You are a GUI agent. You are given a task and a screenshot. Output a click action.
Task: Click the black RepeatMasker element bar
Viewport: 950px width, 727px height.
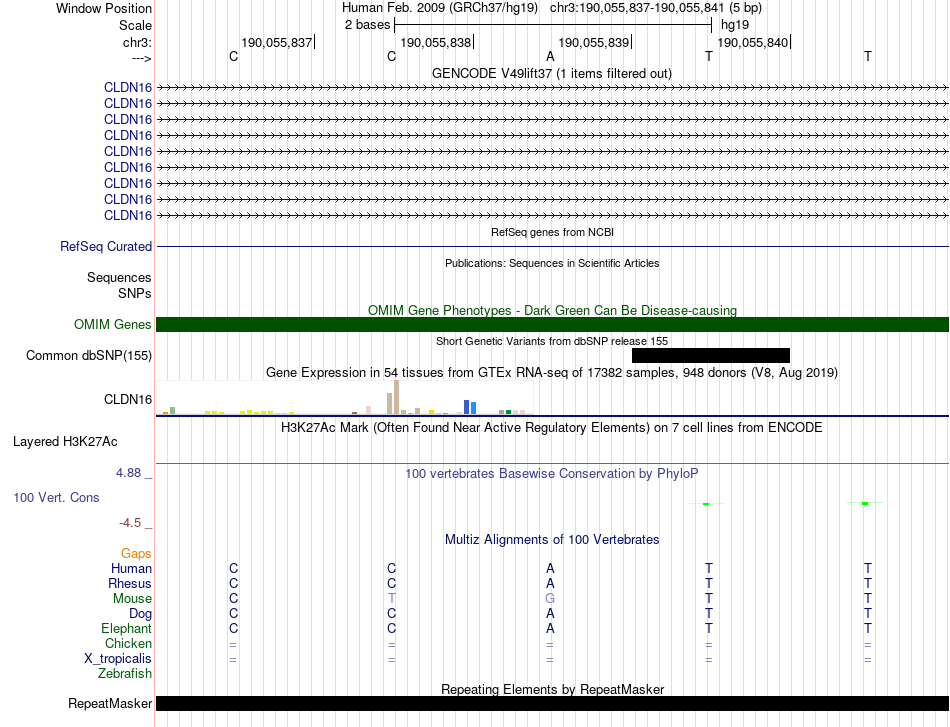552,703
